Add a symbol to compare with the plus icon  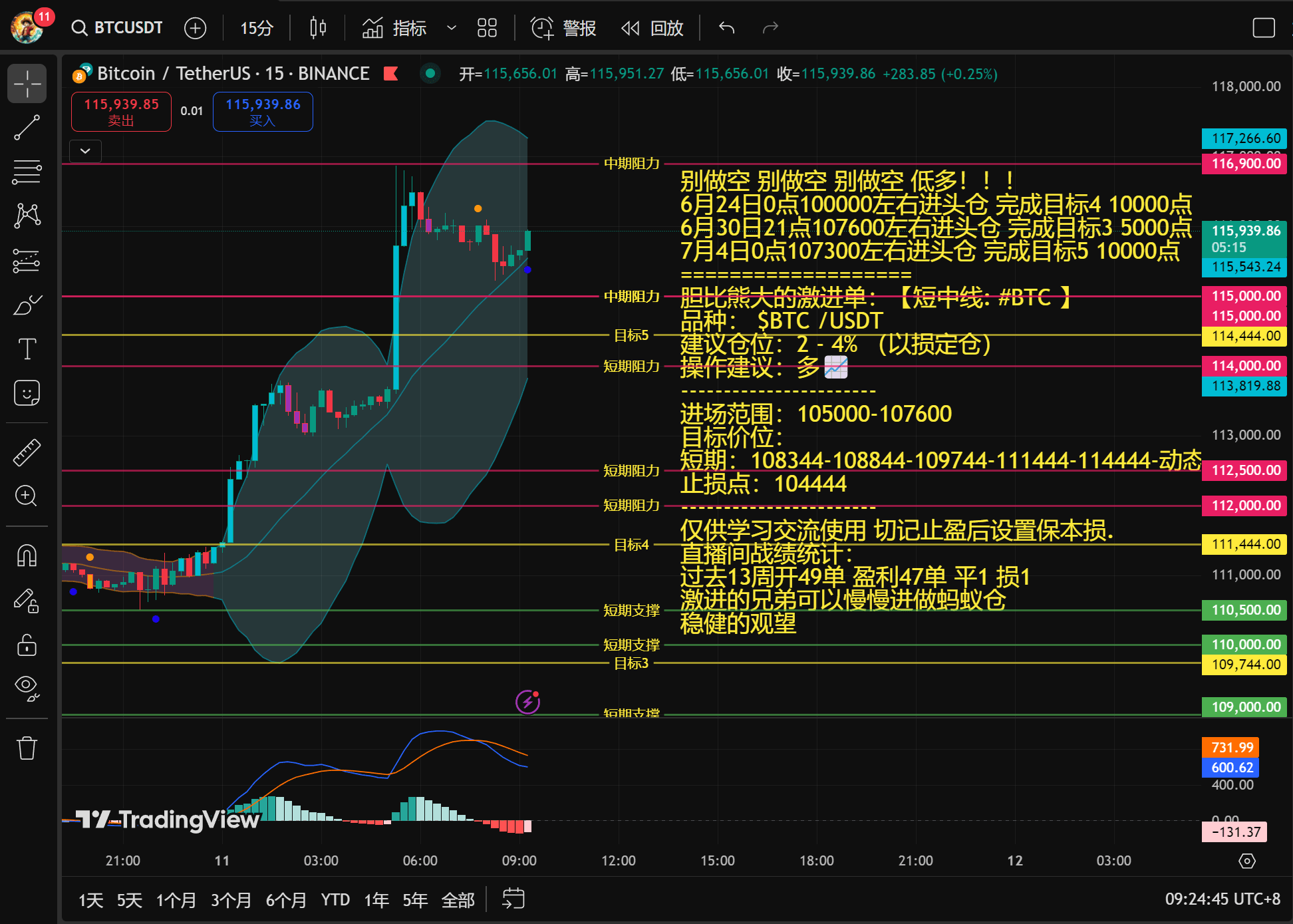click(195, 28)
